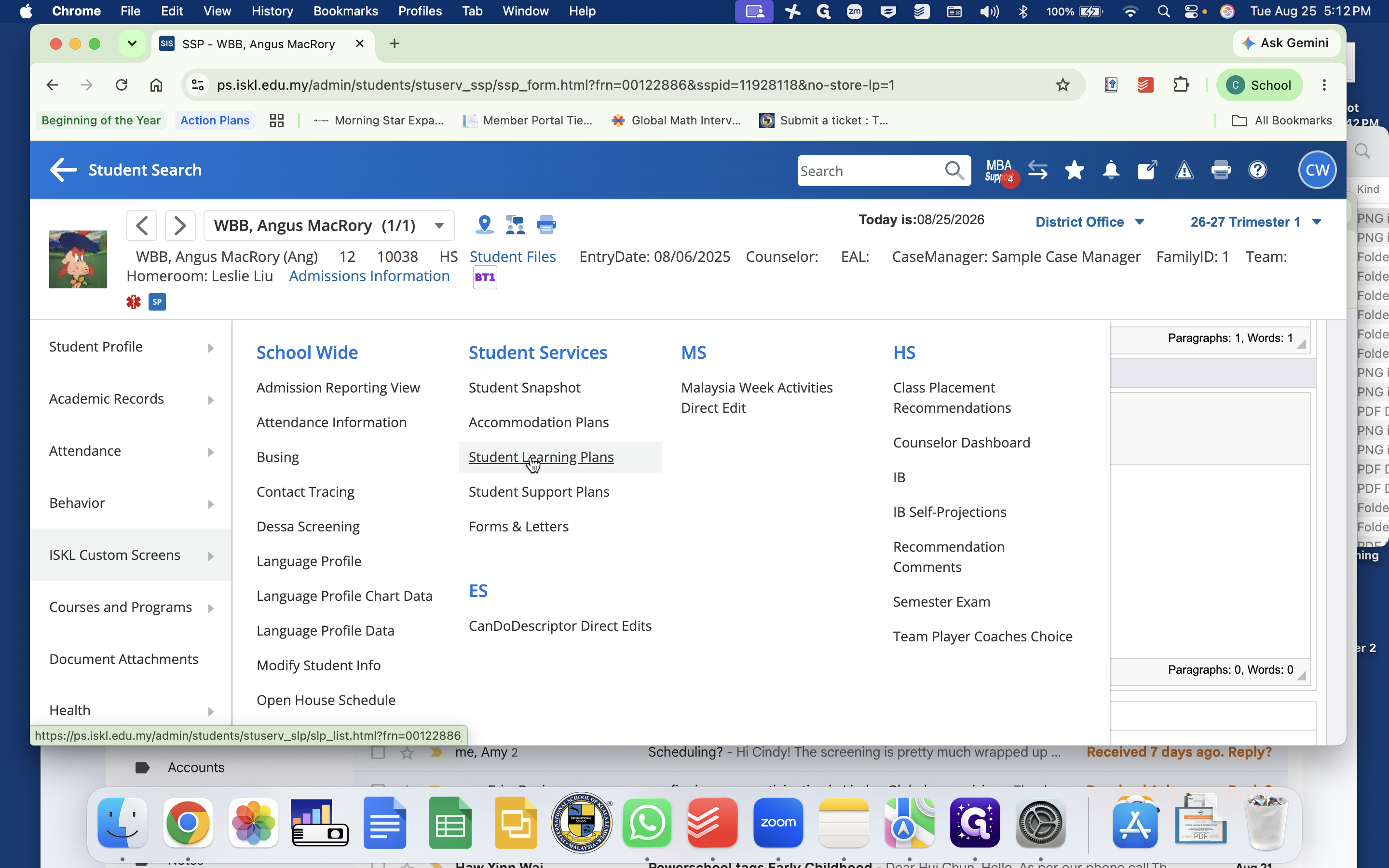Go to next student with right chevron
The width and height of the screenshot is (1389, 868).
tap(180, 225)
